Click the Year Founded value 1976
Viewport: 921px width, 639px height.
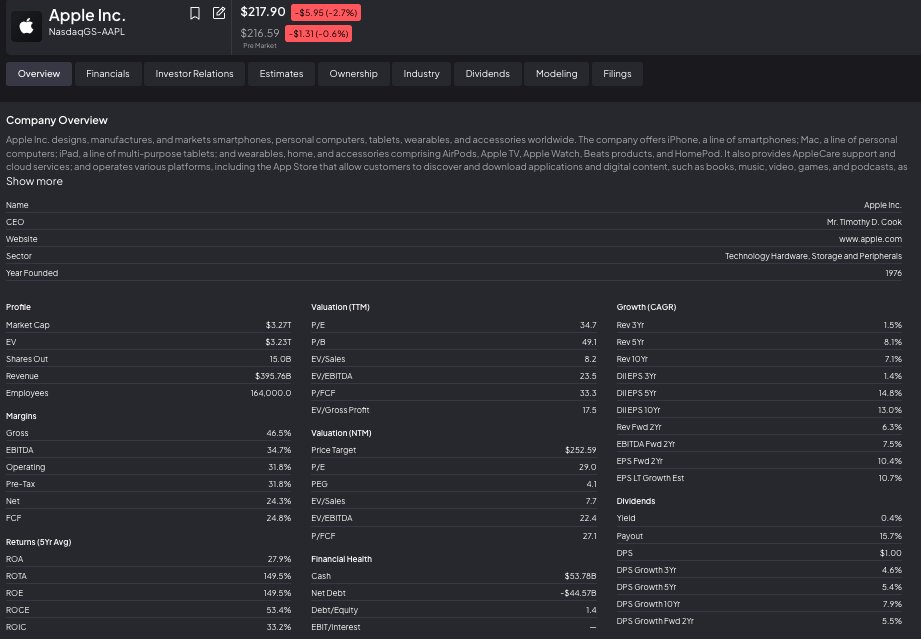pyautogui.click(x=893, y=273)
